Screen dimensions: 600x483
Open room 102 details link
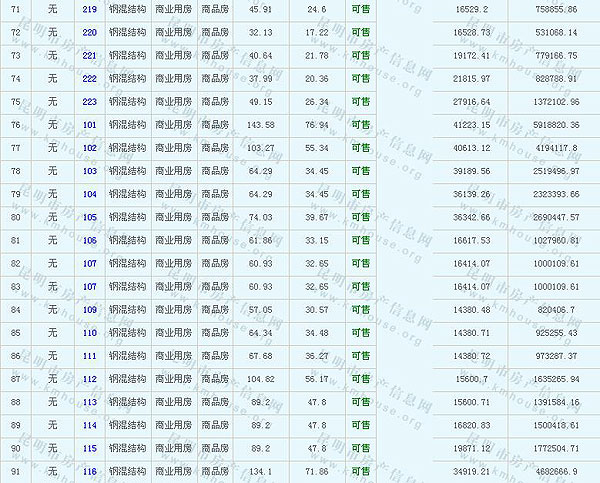(90, 147)
